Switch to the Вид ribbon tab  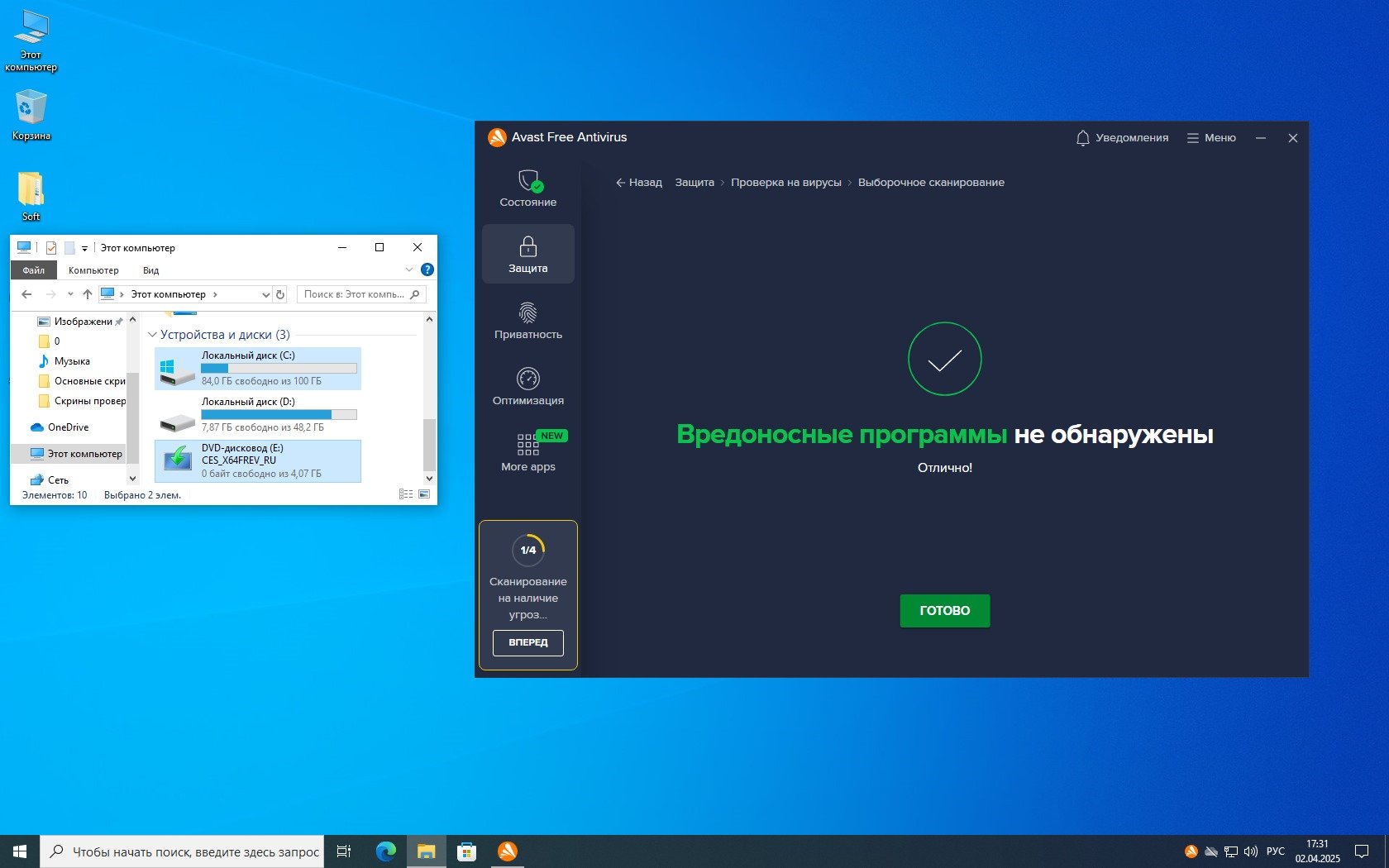coord(150,270)
